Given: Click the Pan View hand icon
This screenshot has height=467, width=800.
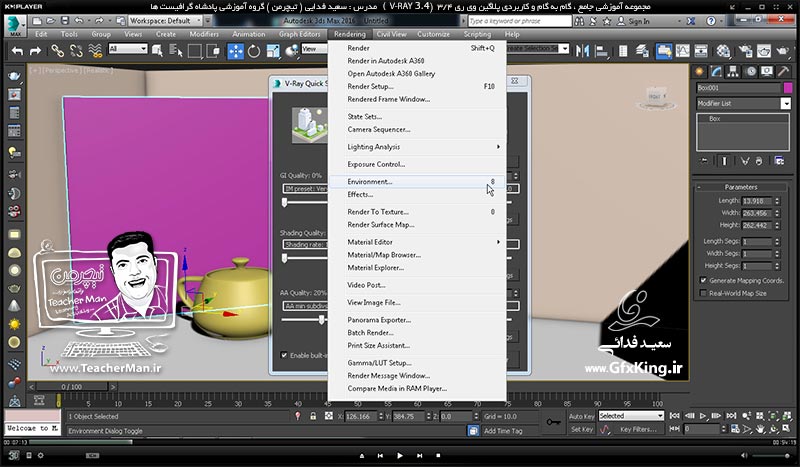Looking at the screenshot, I should point(760,429).
